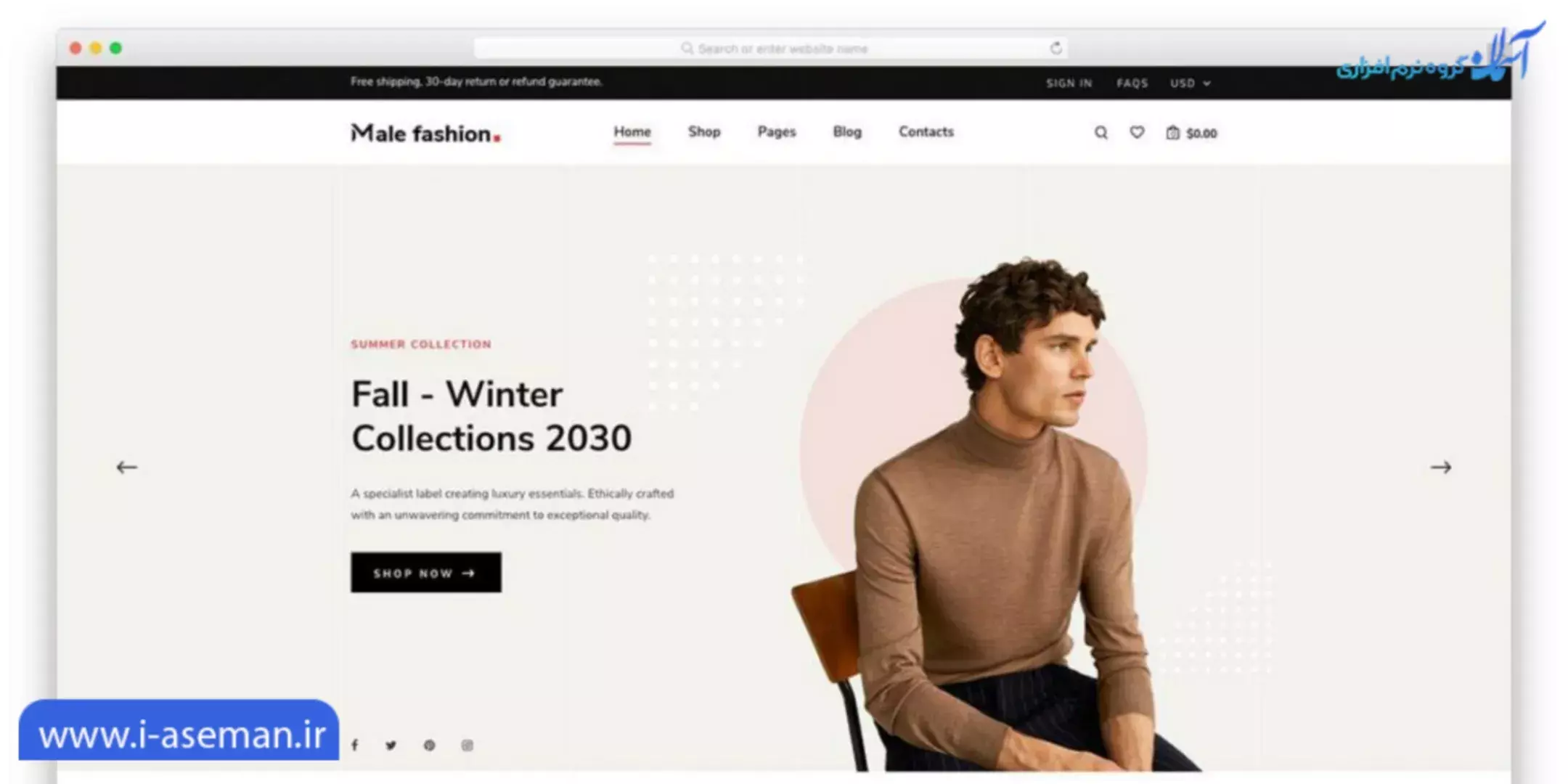Open the Twitter social icon
The height and width of the screenshot is (784, 1568).
point(391,746)
